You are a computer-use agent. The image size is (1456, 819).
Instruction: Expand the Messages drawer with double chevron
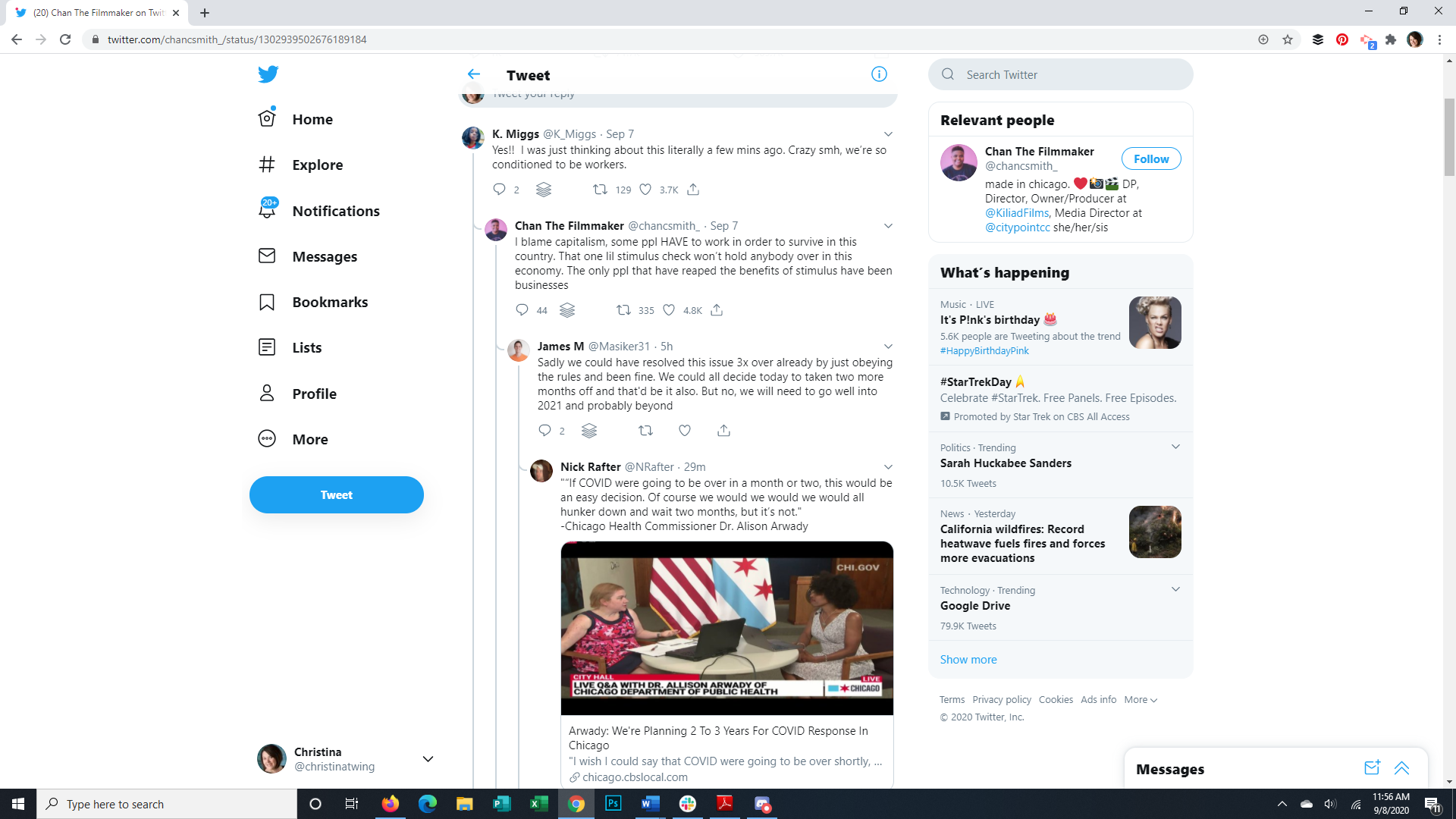click(x=1401, y=768)
